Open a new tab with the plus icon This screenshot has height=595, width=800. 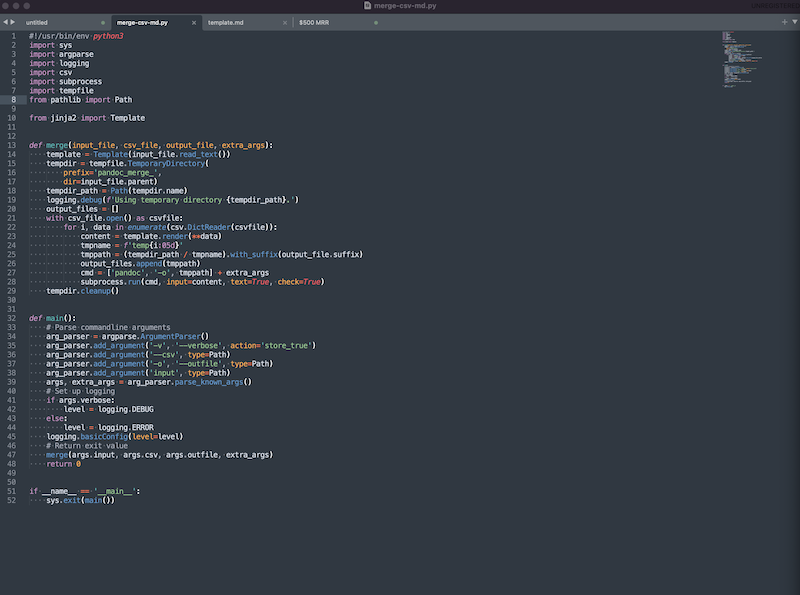point(785,21)
